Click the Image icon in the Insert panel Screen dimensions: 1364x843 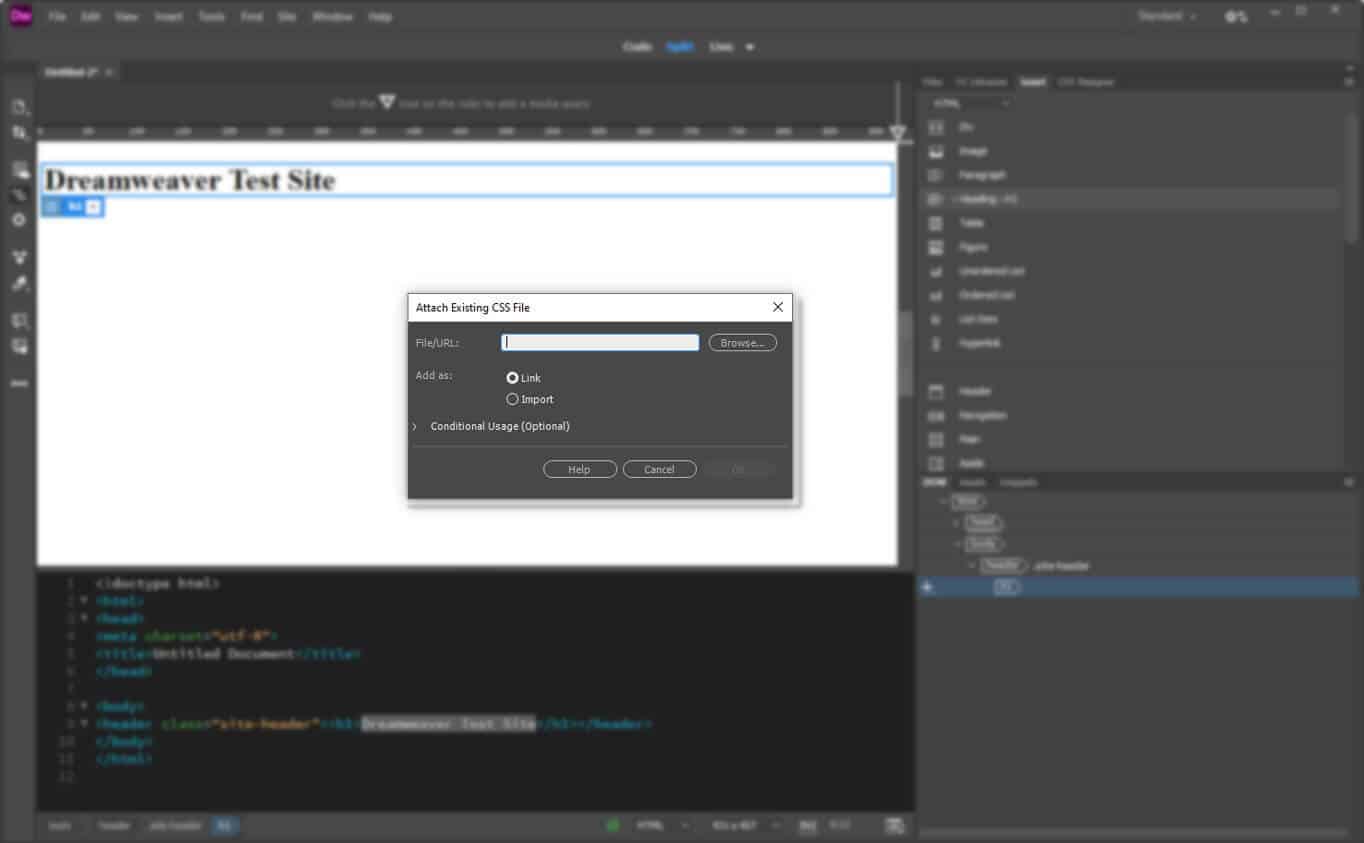pos(936,151)
